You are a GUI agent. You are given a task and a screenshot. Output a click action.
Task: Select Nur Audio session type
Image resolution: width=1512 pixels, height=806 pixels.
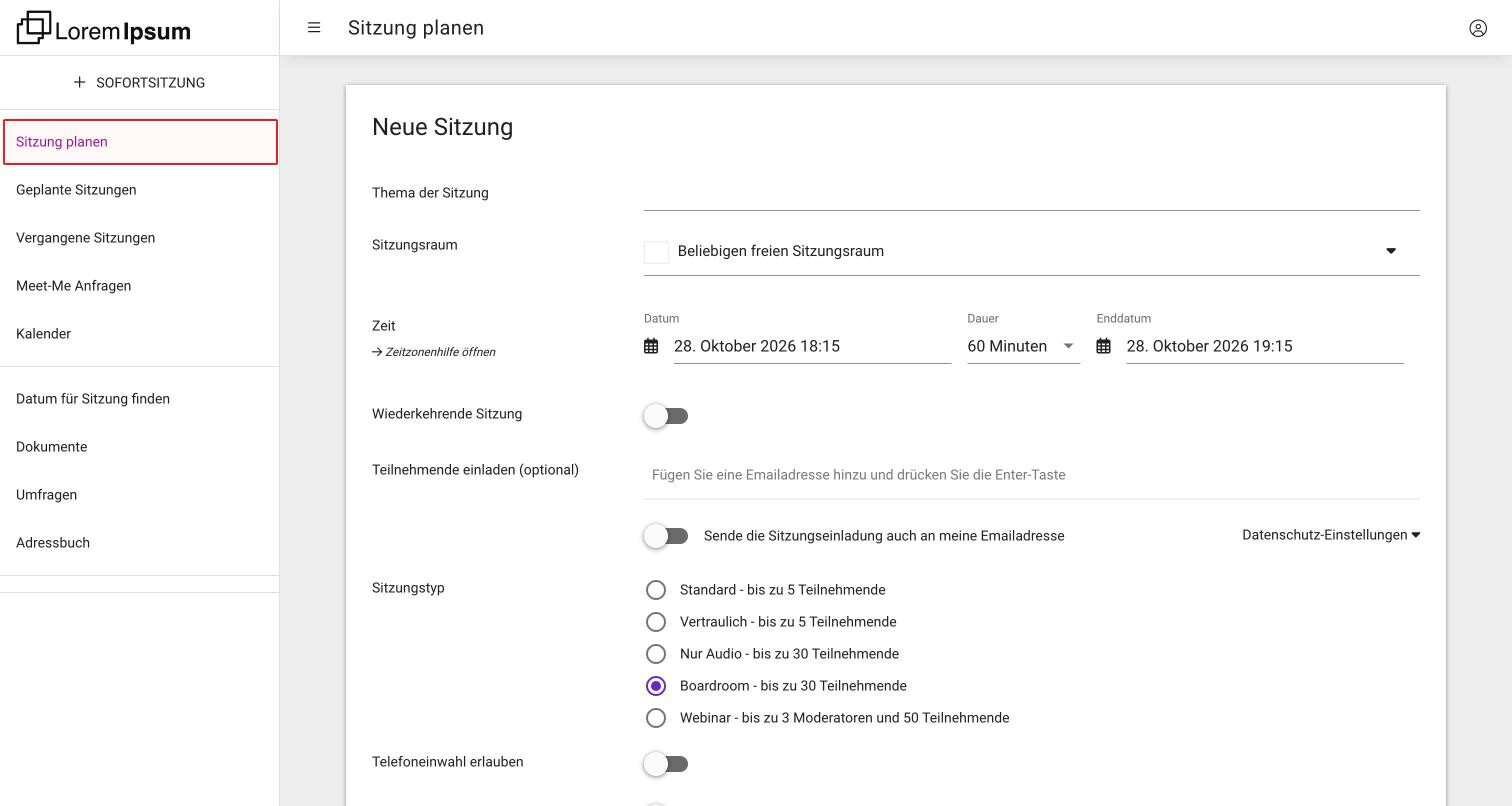[656, 654]
